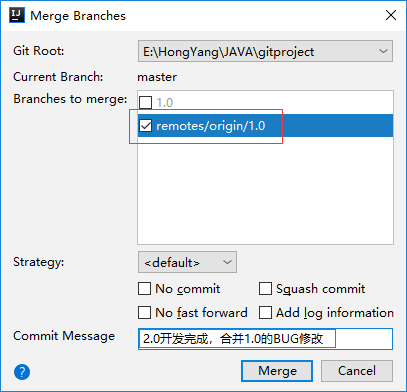This screenshot has height=392, width=407.
Task: Enable the Squash commit option
Action: coord(265,289)
